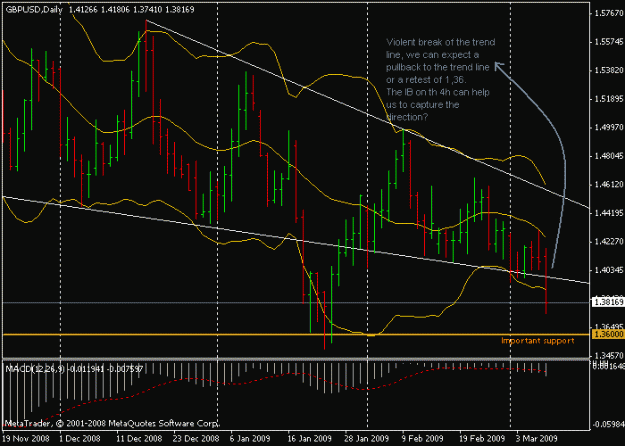Click the 1.48045 price axis label
Viewport: 625px width, 446px height.
click(x=609, y=156)
